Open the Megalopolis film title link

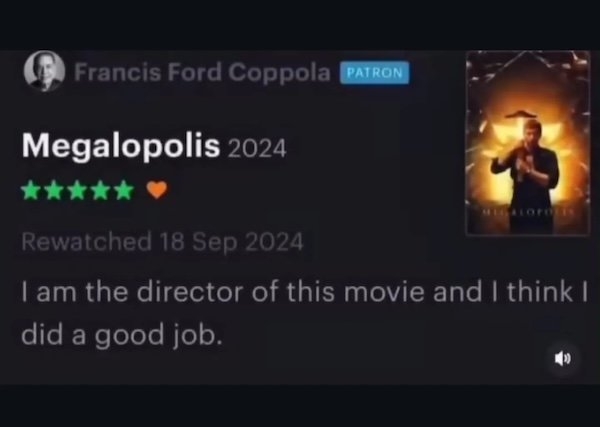coord(121,147)
